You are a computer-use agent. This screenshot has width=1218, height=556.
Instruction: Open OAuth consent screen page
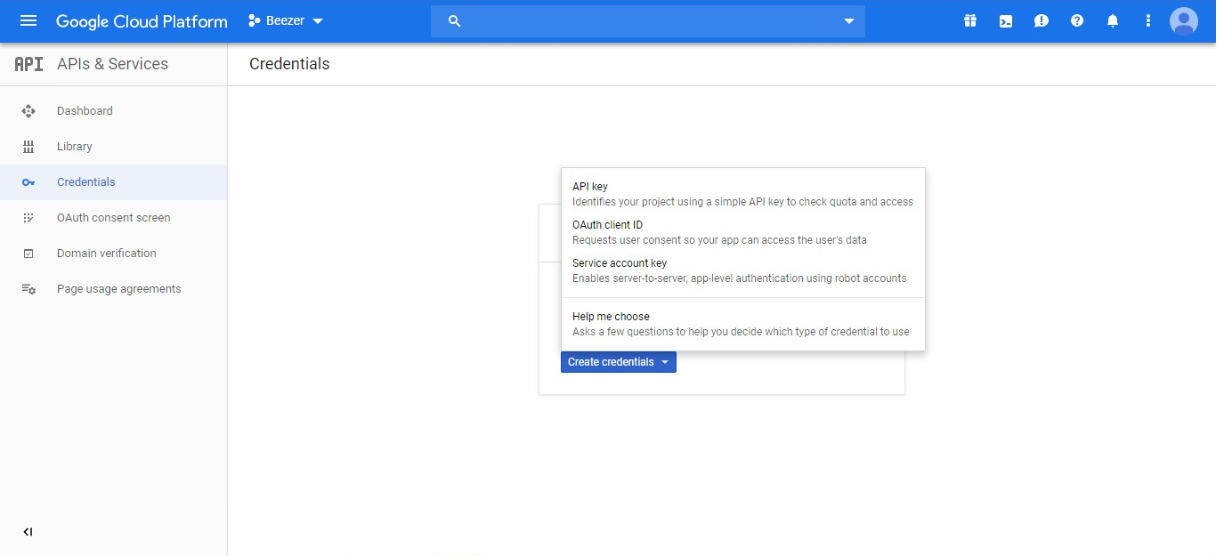113,217
